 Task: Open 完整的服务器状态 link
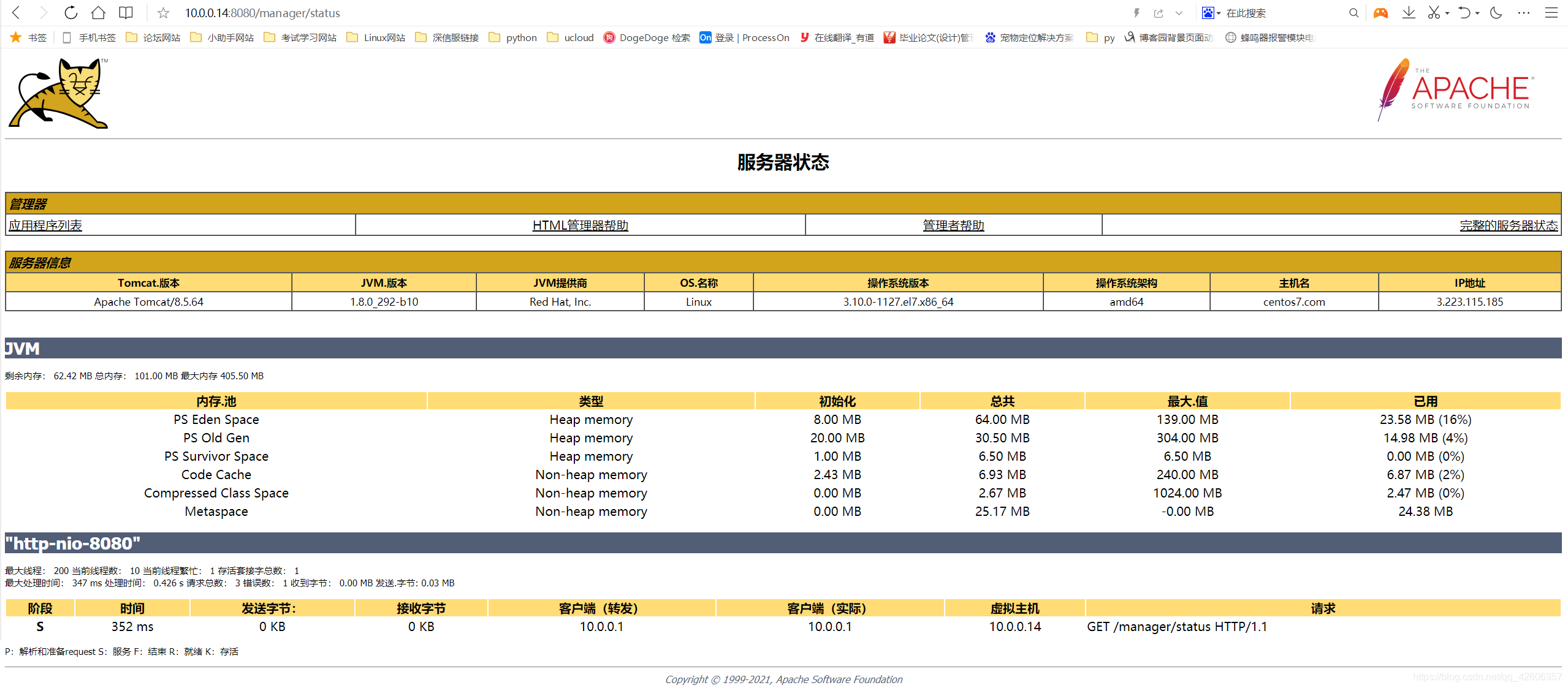pyautogui.click(x=1508, y=225)
